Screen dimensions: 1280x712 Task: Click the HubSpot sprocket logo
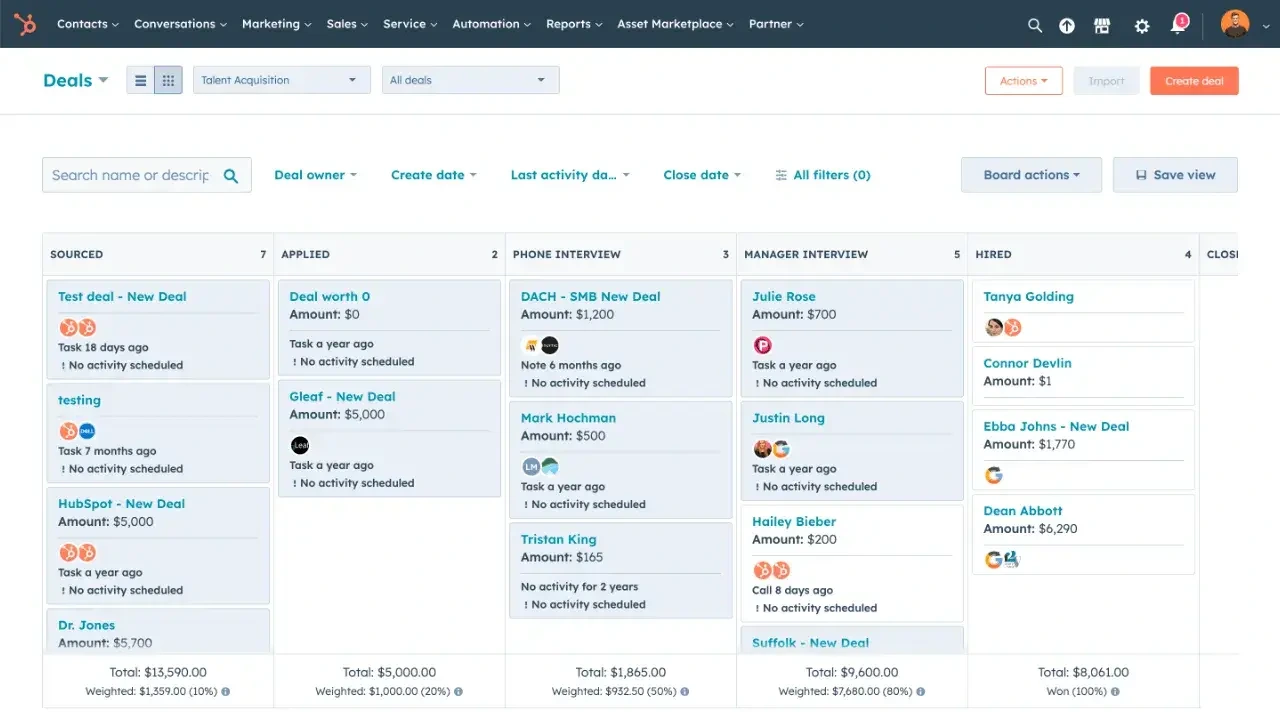(x=25, y=24)
